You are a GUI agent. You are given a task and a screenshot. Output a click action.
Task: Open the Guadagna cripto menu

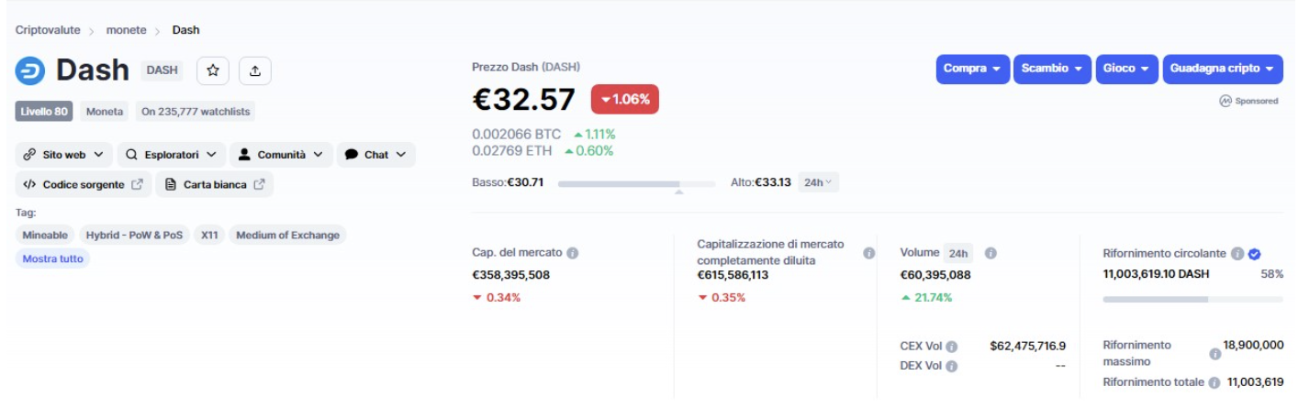[x=1222, y=68]
